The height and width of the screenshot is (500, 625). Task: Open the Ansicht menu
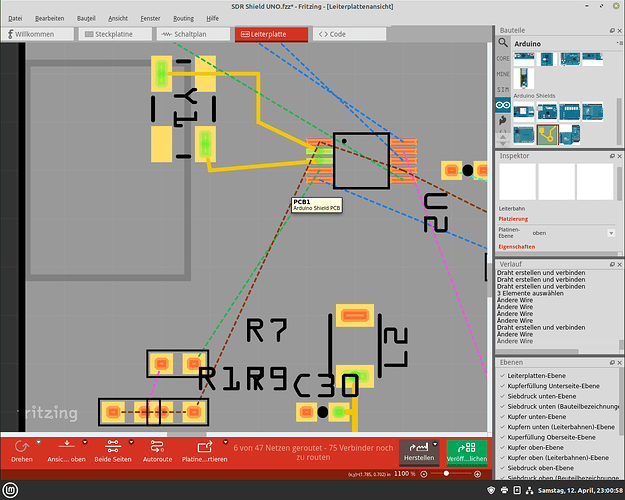[x=118, y=18]
